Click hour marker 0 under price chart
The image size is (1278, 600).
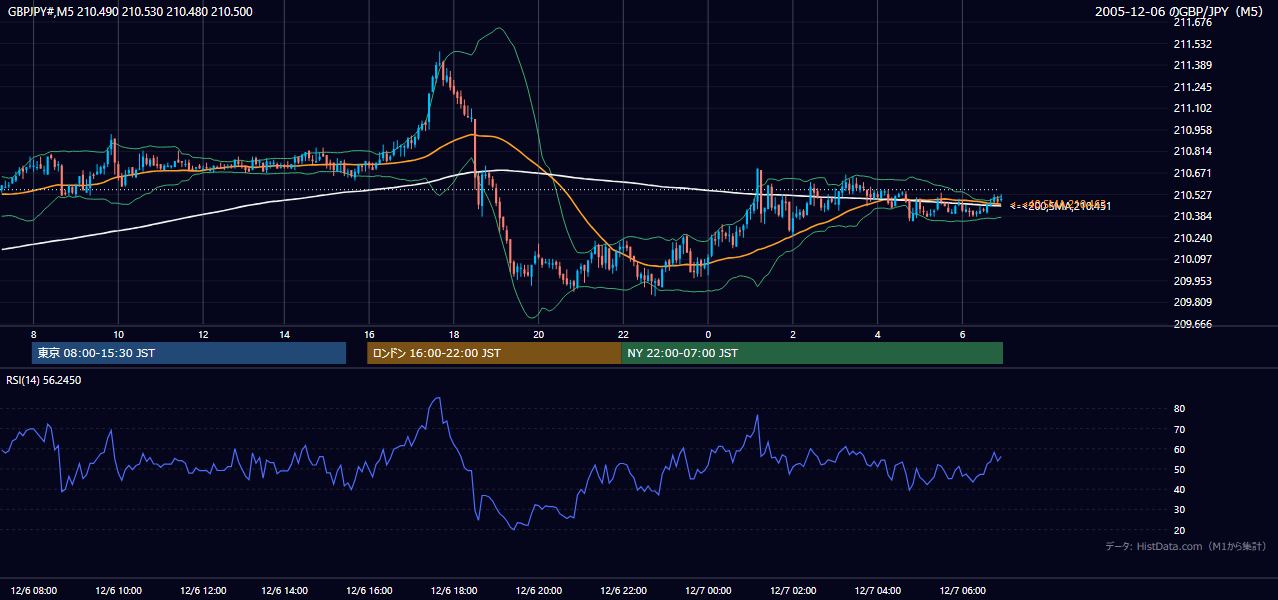pyautogui.click(x=708, y=335)
